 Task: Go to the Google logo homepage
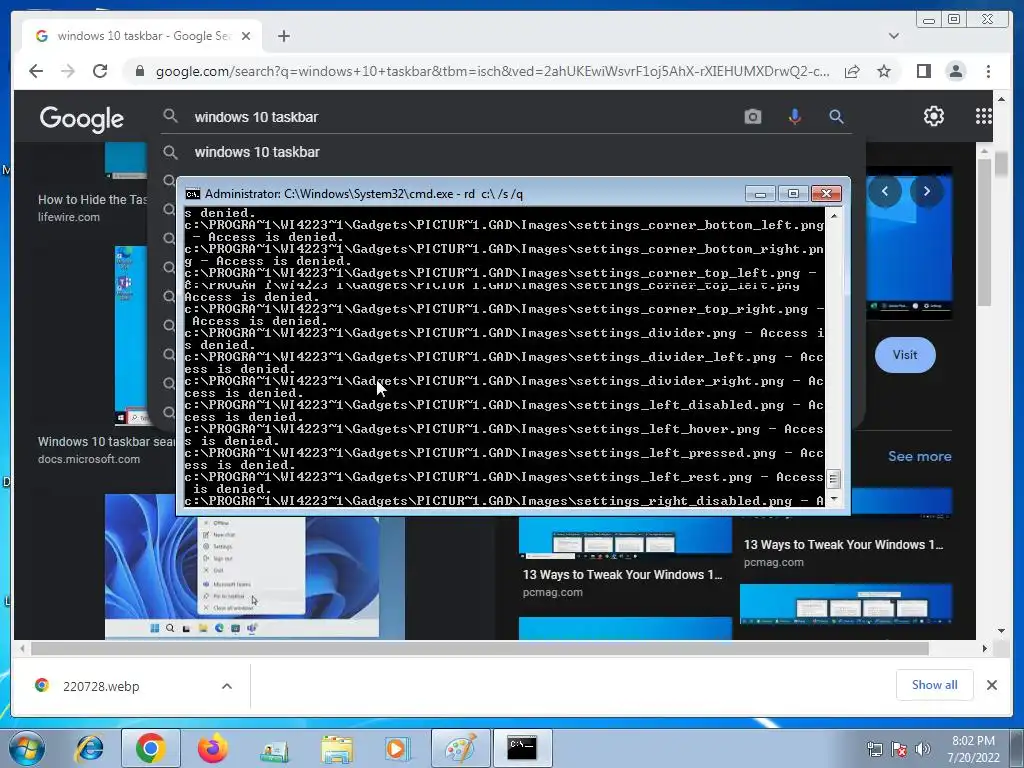tap(82, 118)
